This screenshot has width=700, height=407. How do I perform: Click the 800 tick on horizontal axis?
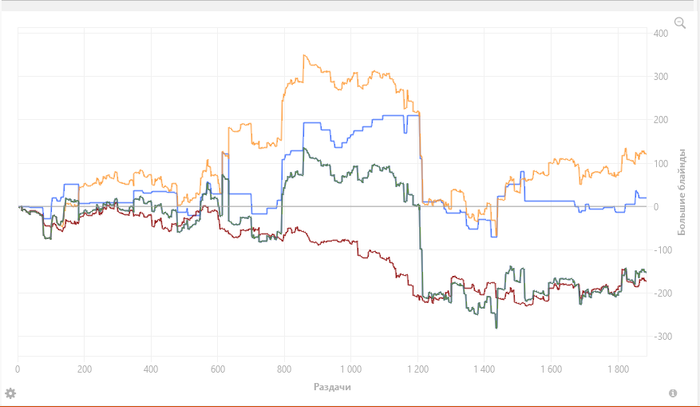pyautogui.click(x=283, y=368)
